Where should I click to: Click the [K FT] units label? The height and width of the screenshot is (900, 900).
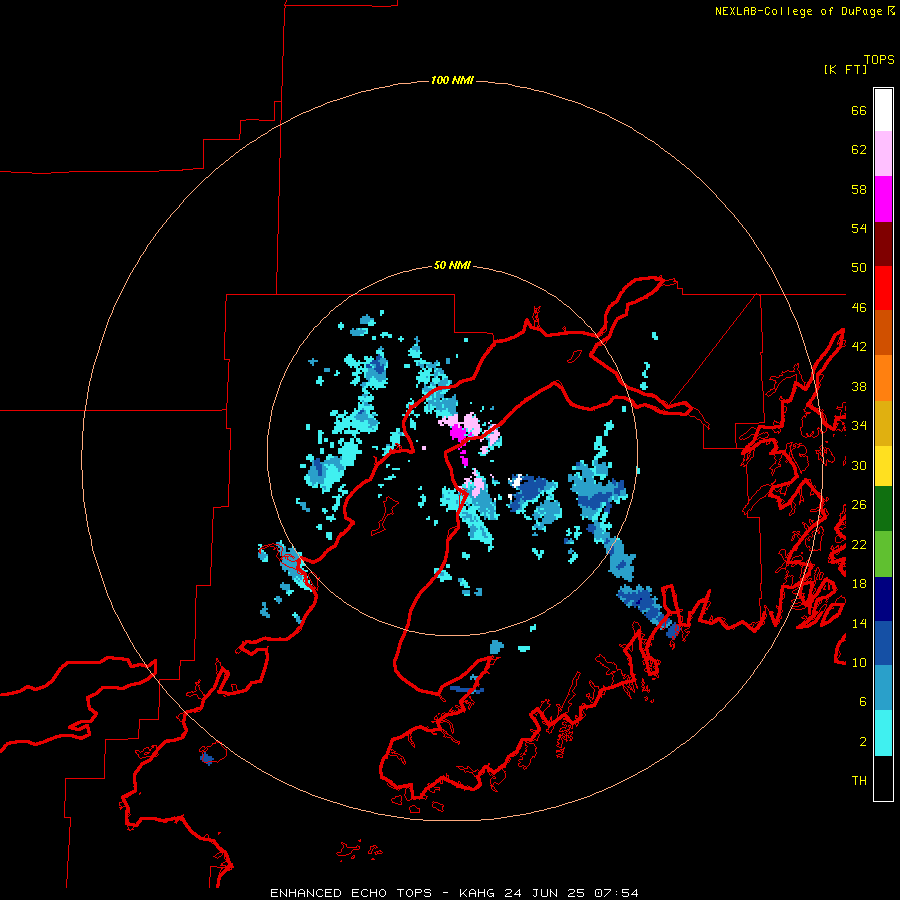845,69
